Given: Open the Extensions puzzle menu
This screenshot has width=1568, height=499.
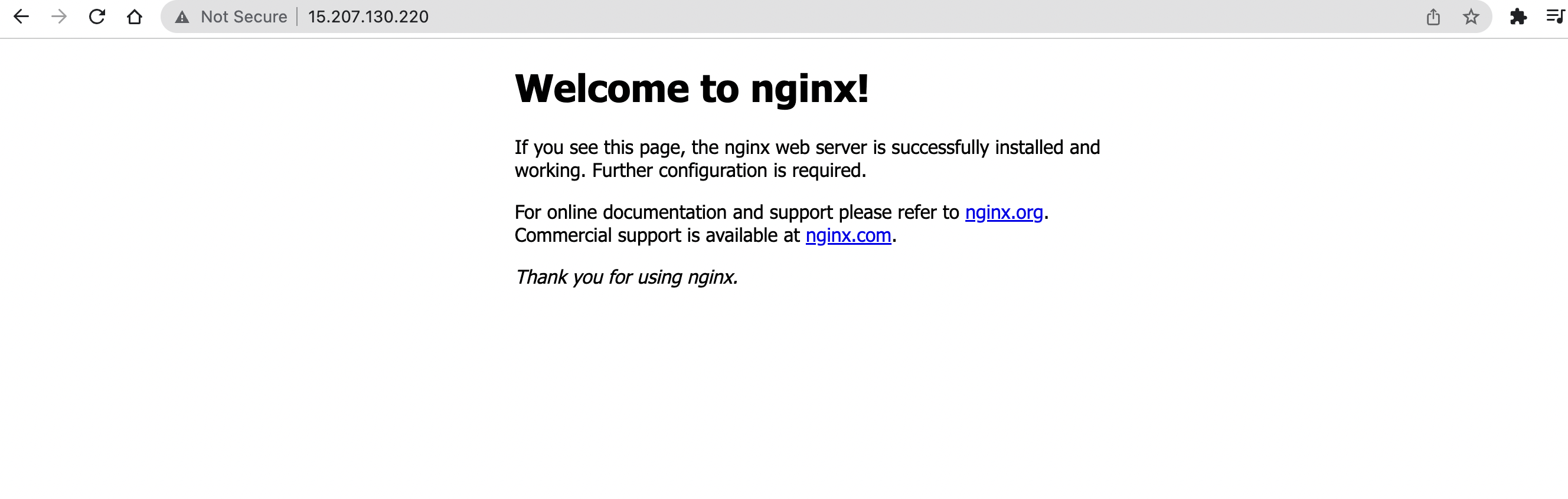Looking at the screenshot, I should pyautogui.click(x=1518, y=17).
